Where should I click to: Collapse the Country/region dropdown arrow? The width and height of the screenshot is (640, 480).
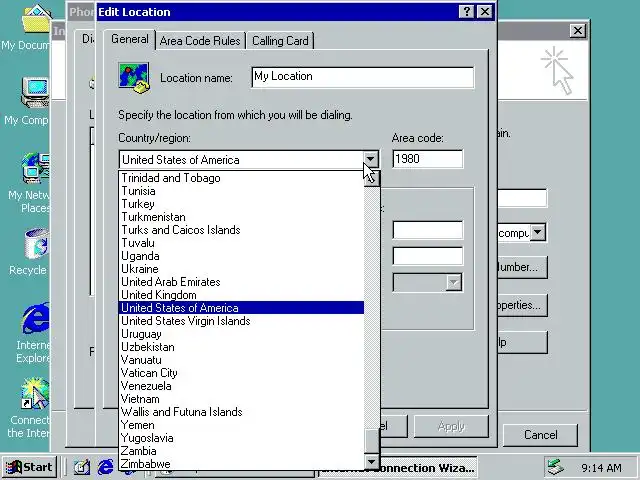(x=370, y=159)
